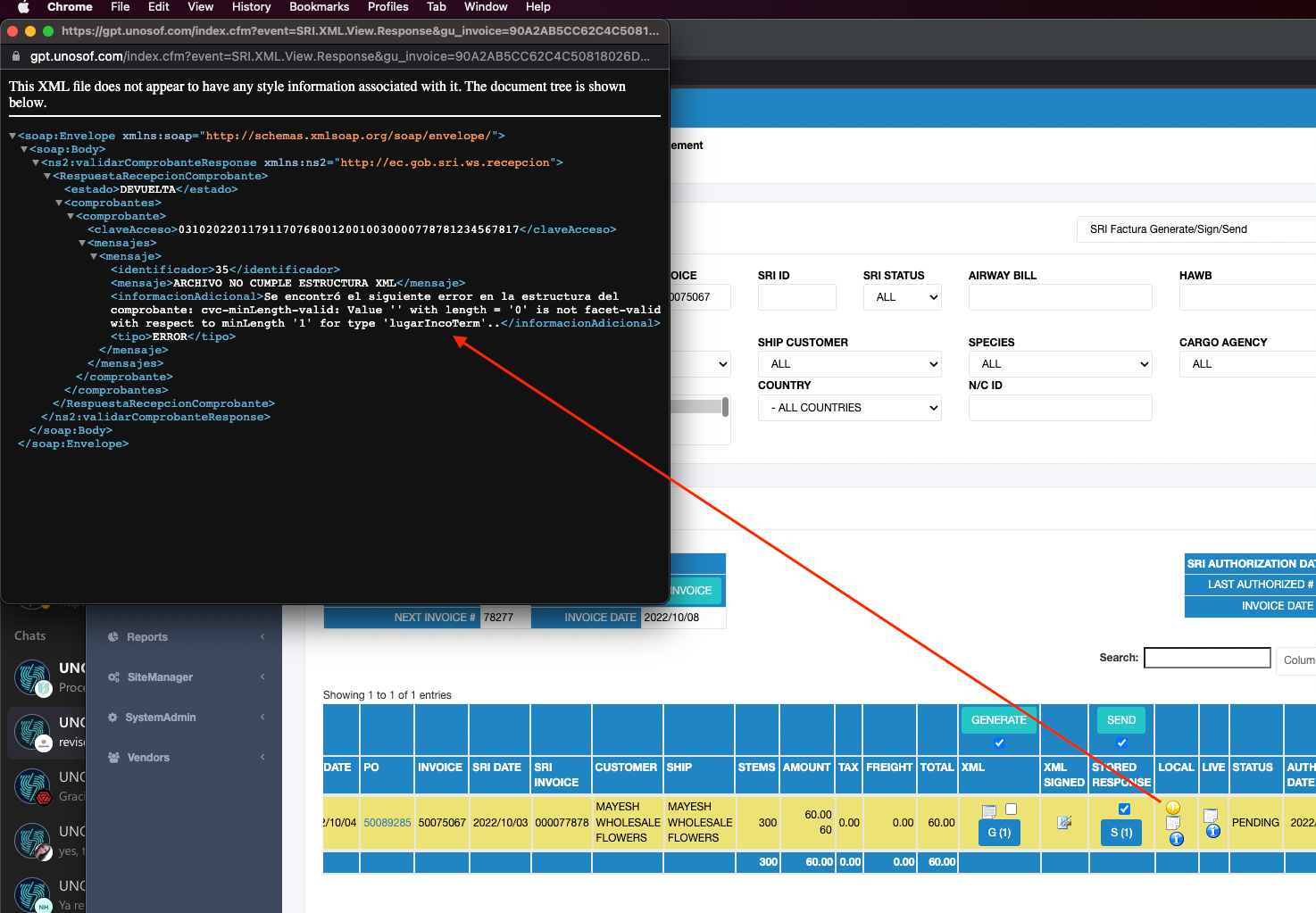Open the blue info icon in LOCAL column
The height and width of the screenshot is (913, 1316).
tap(1176, 839)
